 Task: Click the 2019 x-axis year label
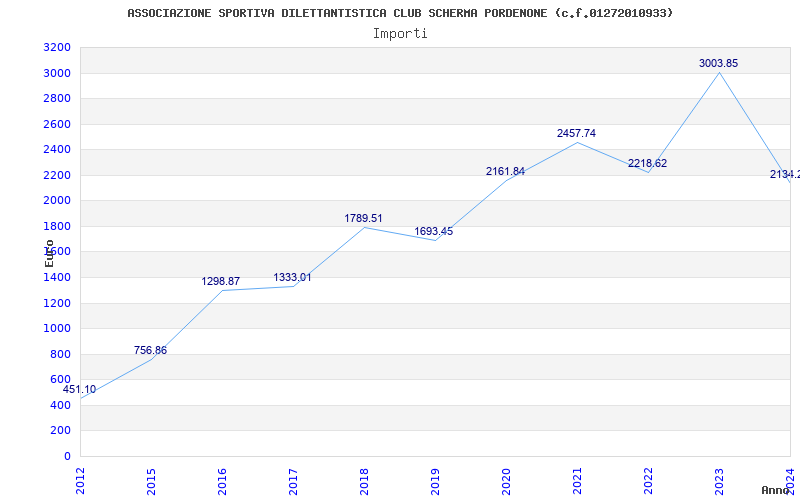[435, 481]
